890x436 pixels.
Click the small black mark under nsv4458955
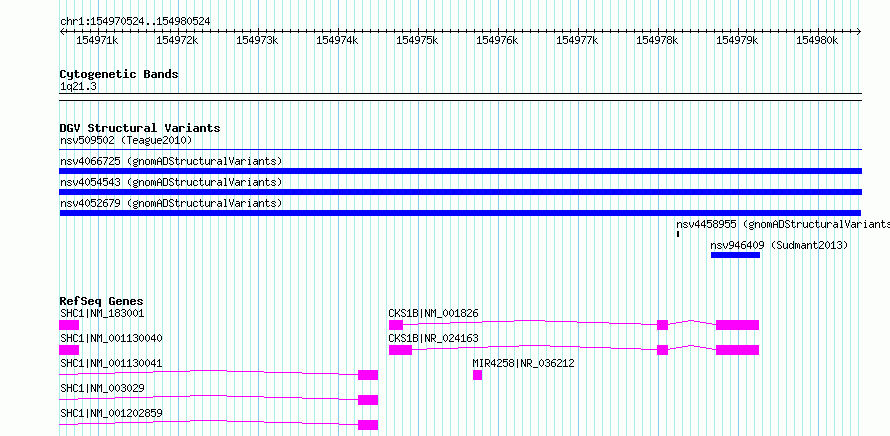click(678, 234)
